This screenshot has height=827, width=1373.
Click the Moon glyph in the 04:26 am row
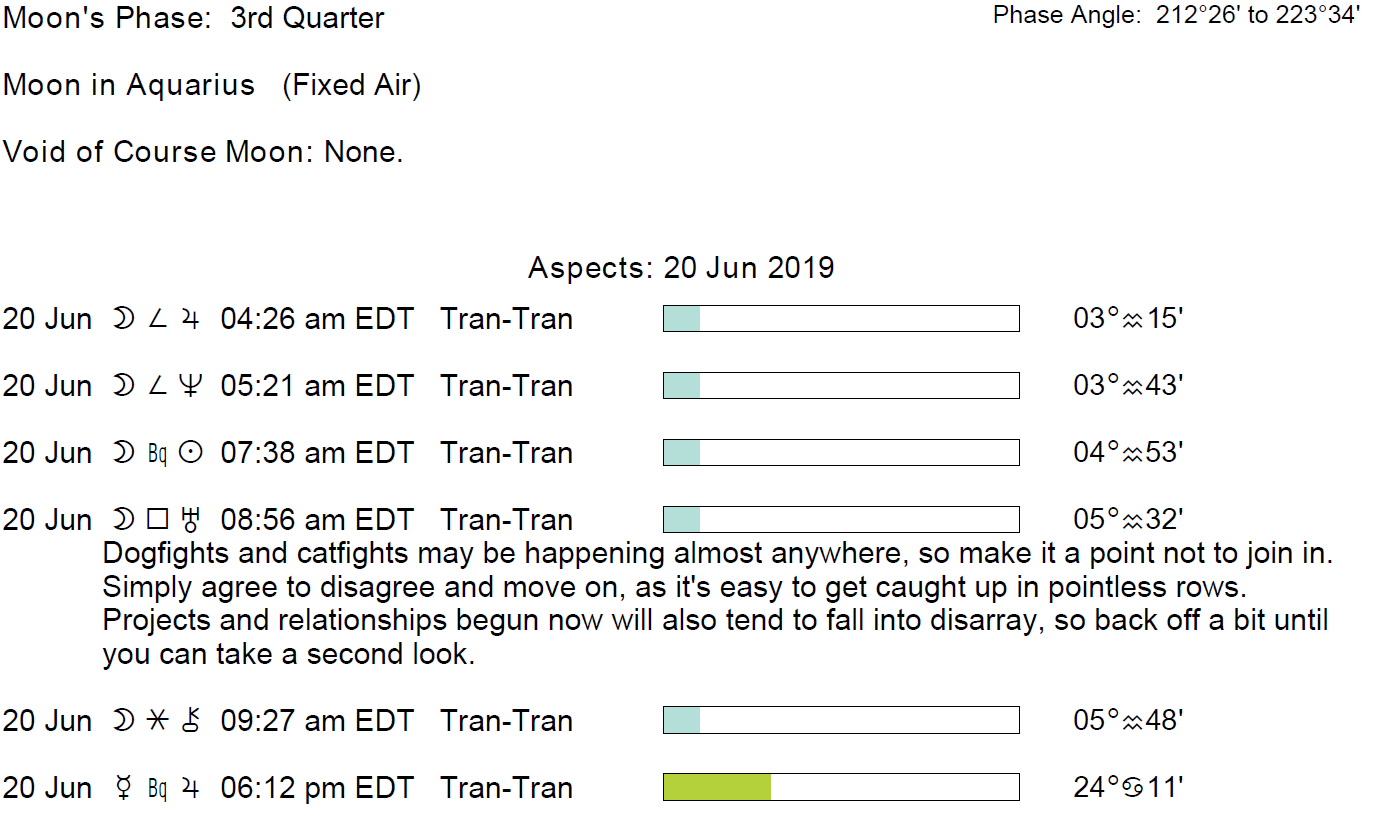[x=124, y=320]
